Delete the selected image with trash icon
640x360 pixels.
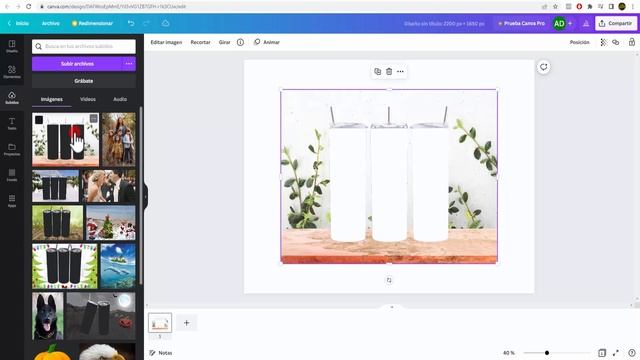pyautogui.click(x=389, y=71)
